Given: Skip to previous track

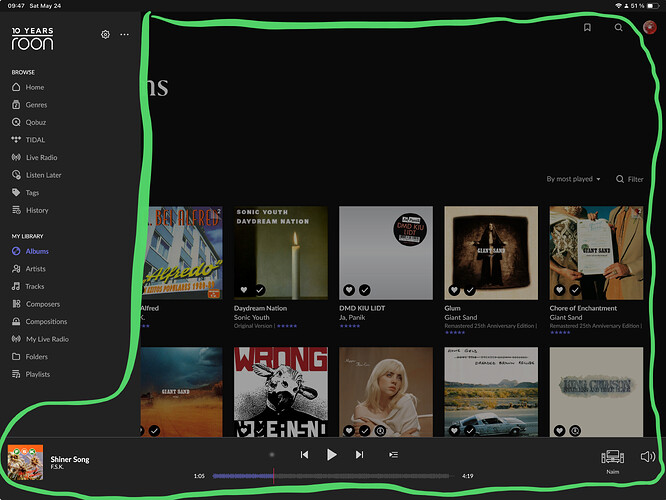Looking at the screenshot, I should 305,455.
